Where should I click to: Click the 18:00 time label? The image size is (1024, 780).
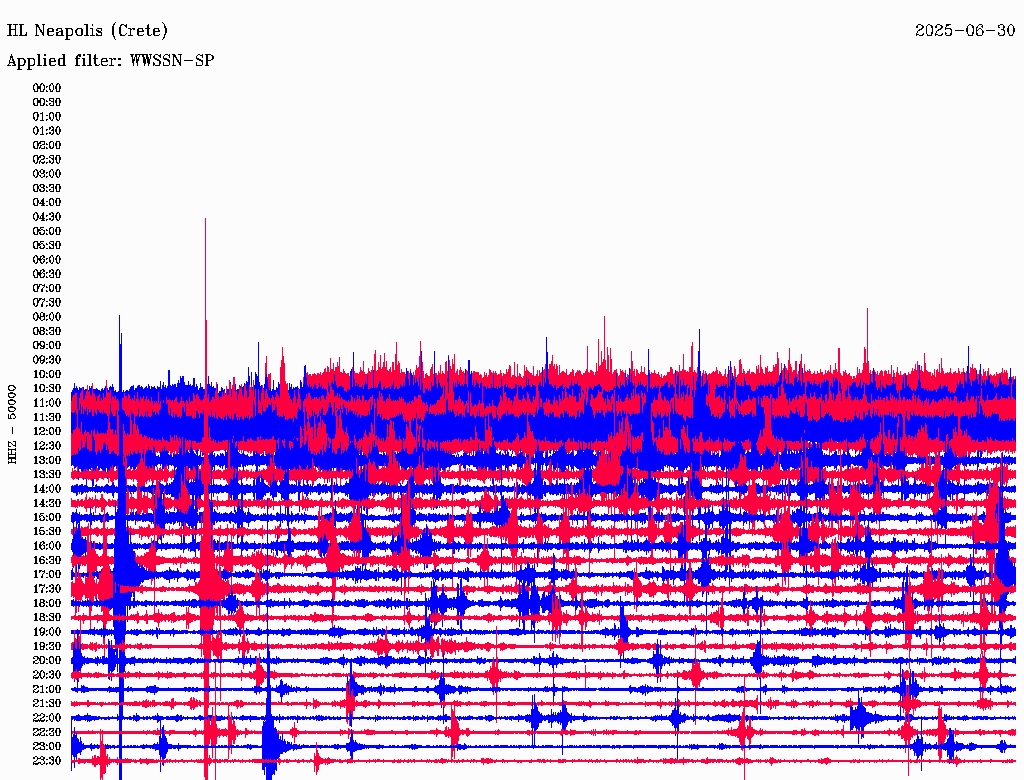tap(47, 603)
